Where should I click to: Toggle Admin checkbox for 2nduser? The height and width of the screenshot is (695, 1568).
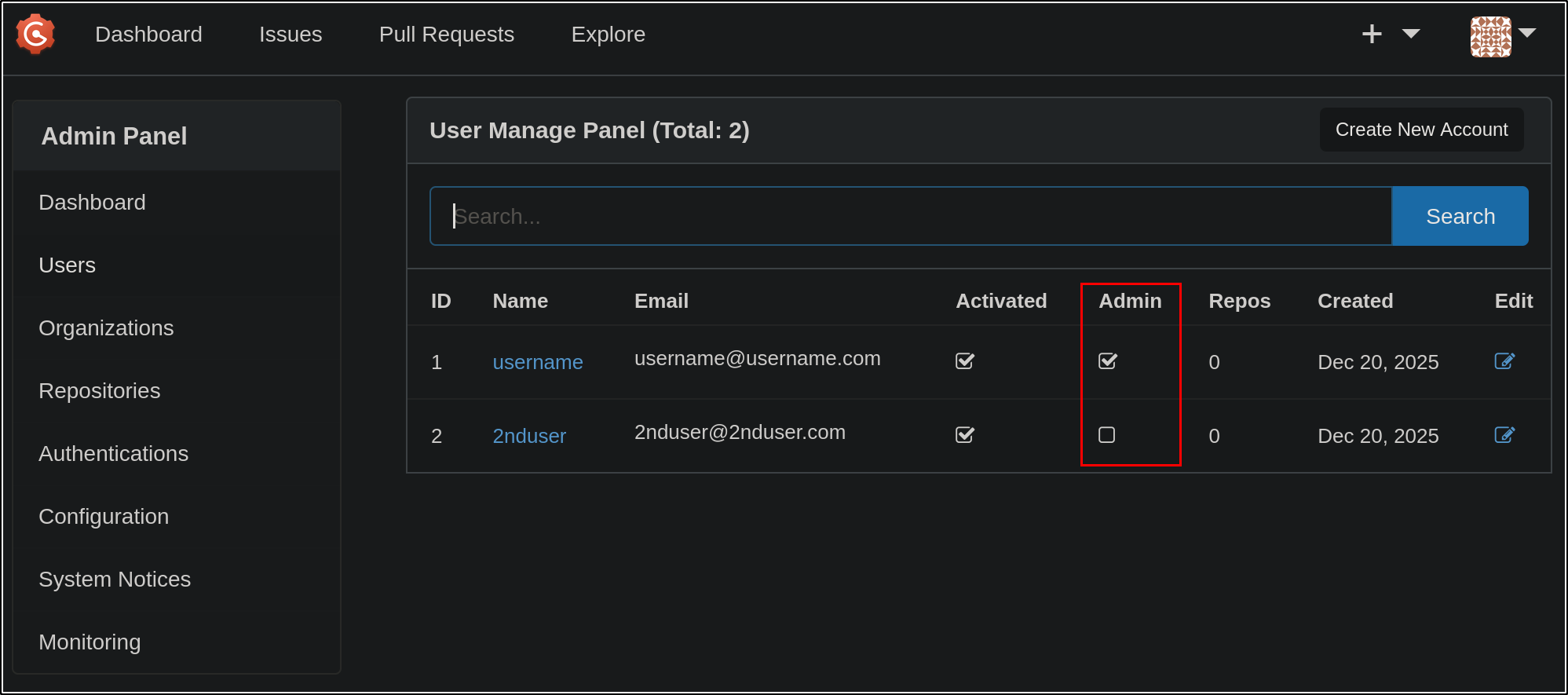tap(1106, 435)
